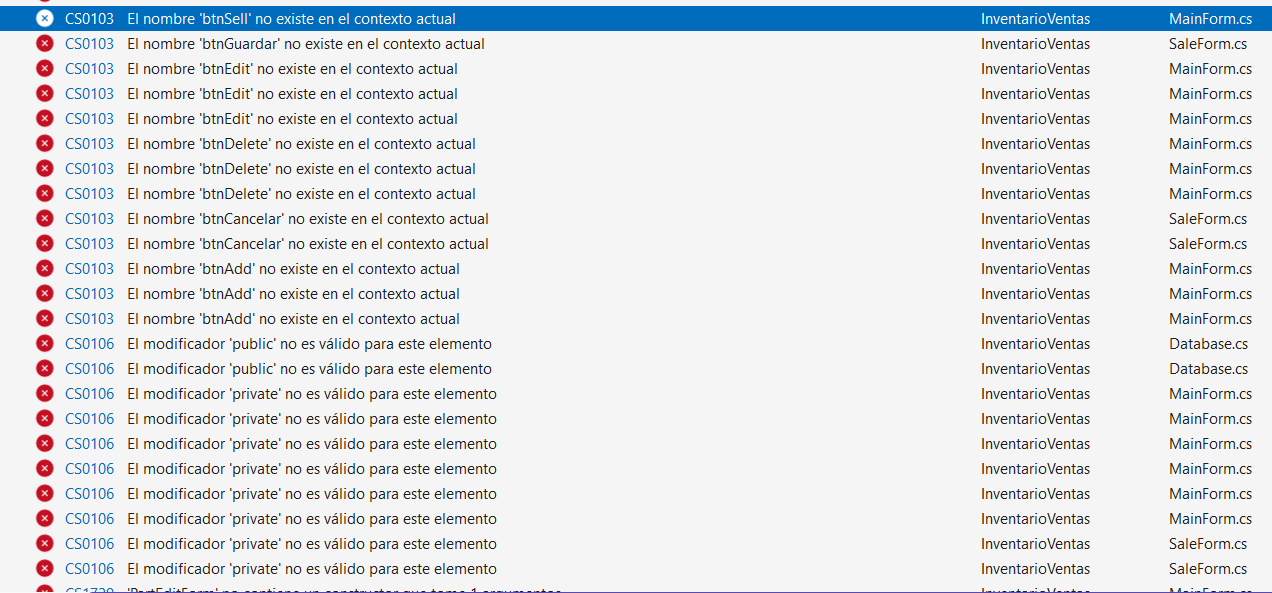Click the red error icon on the 'btnGuardar' row
Viewport: 1272px width, 593px height.
point(44,44)
